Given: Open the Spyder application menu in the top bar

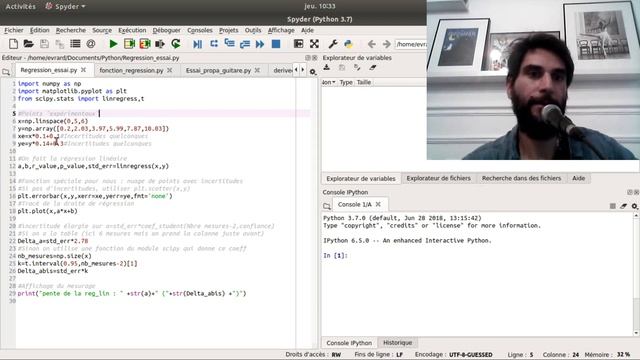Looking at the screenshot, I should 65,7.
